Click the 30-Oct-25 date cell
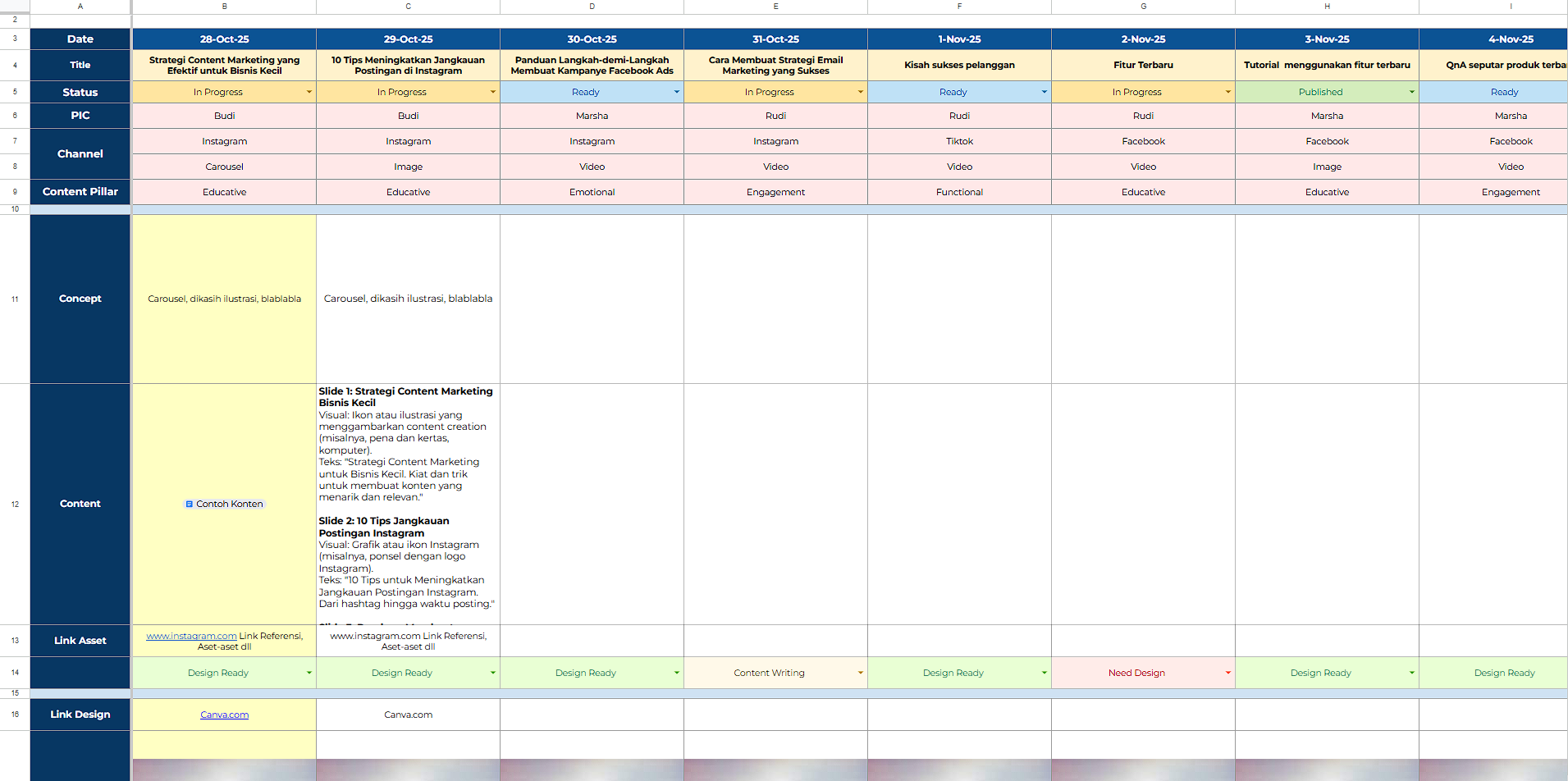 (x=592, y=39)
